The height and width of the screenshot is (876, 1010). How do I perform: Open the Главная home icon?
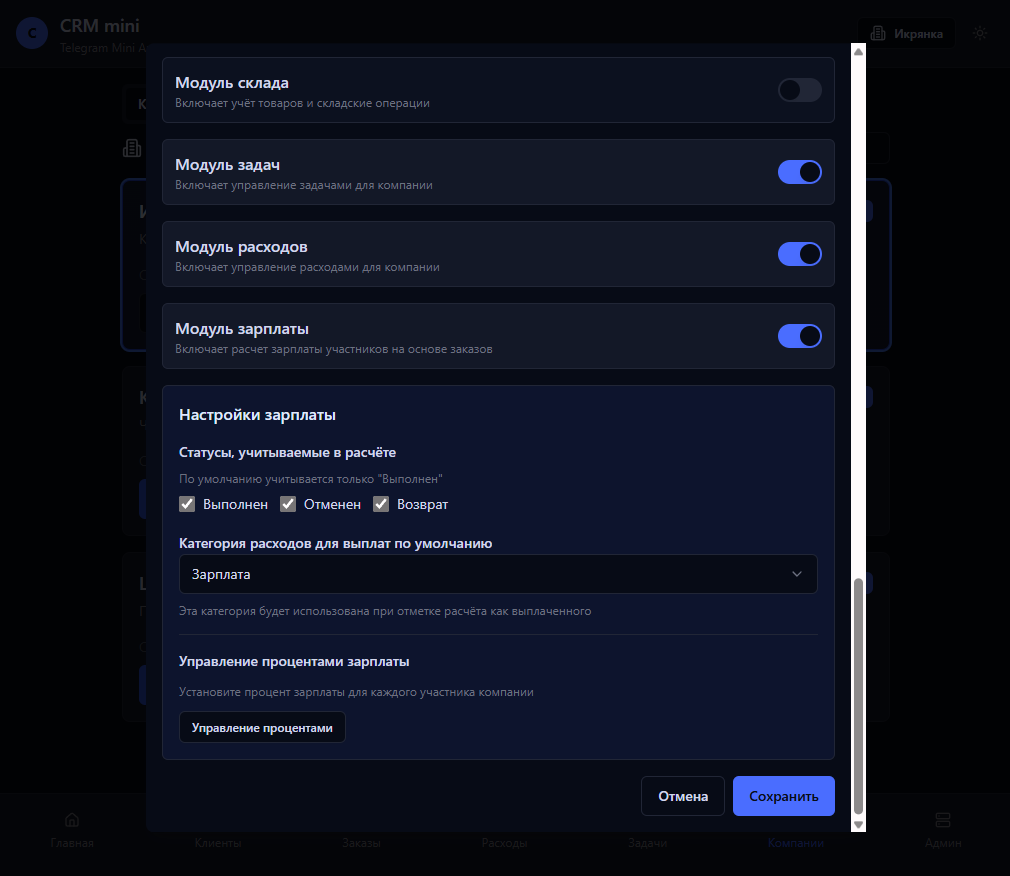(x=71, y=818)
